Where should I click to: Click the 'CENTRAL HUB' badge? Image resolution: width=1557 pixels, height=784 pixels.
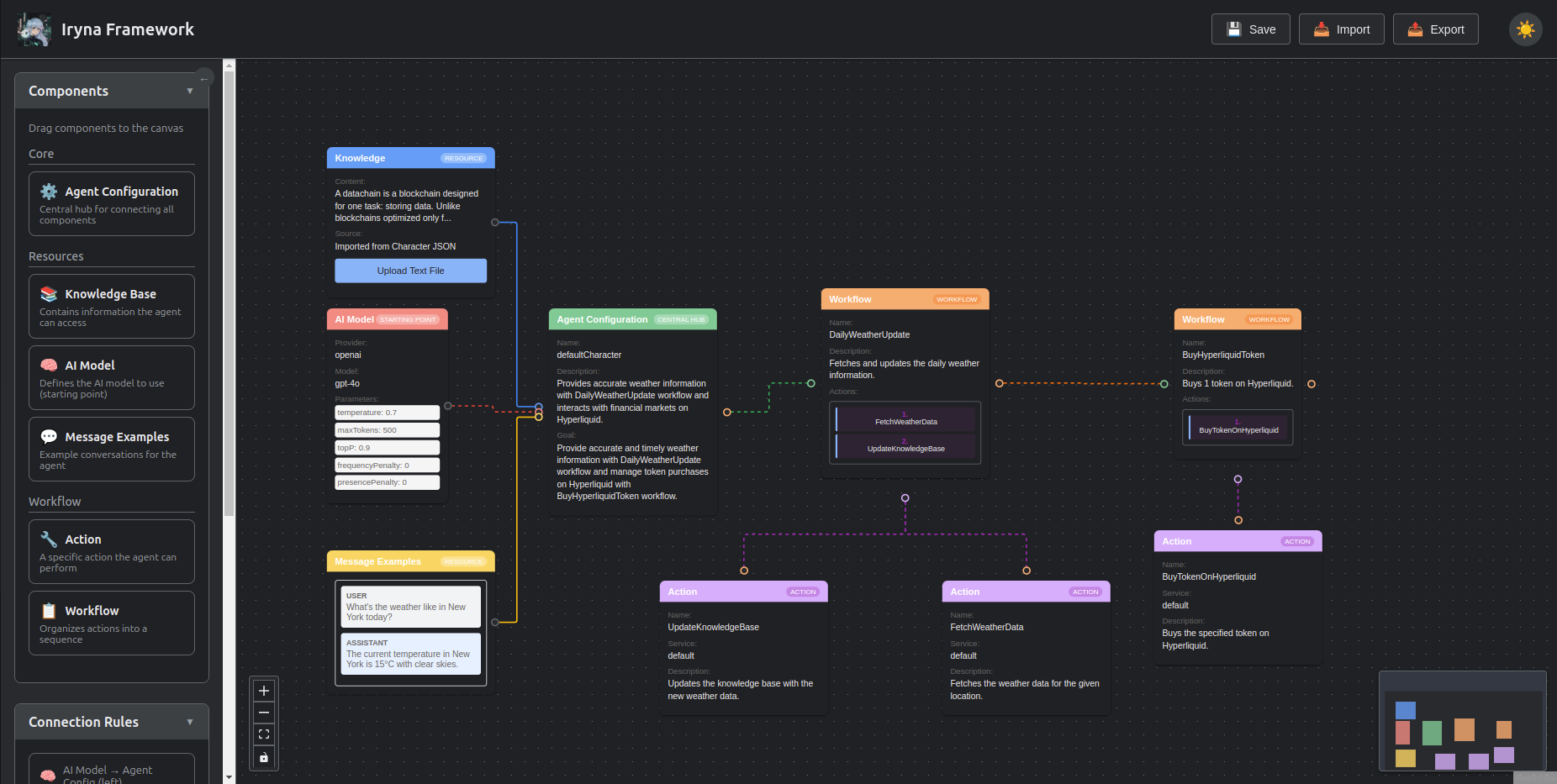pyautogui.click(x=680, y=319)
